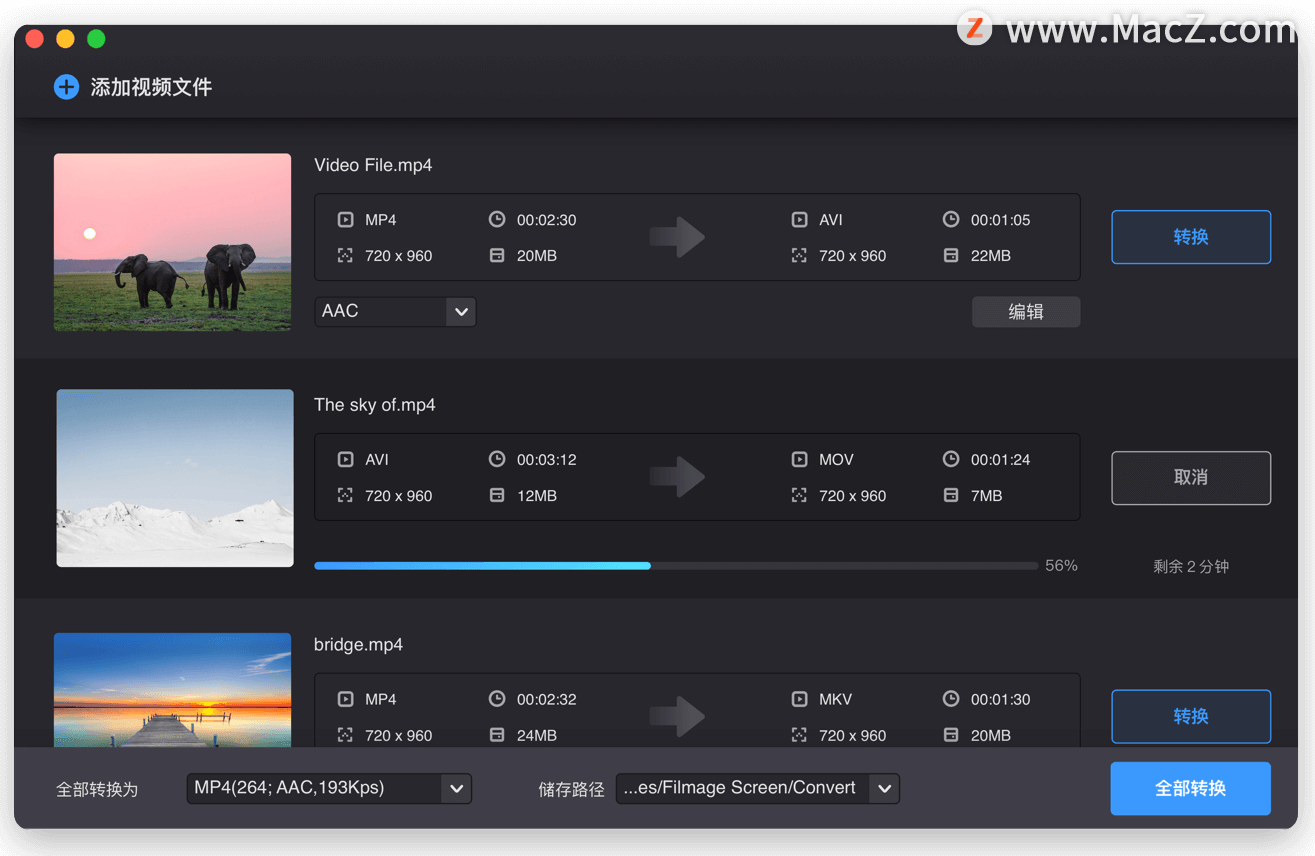The image size is (1315, 856).
Task: Click clock icon next to 00:01:24
Action: [951, 459]
